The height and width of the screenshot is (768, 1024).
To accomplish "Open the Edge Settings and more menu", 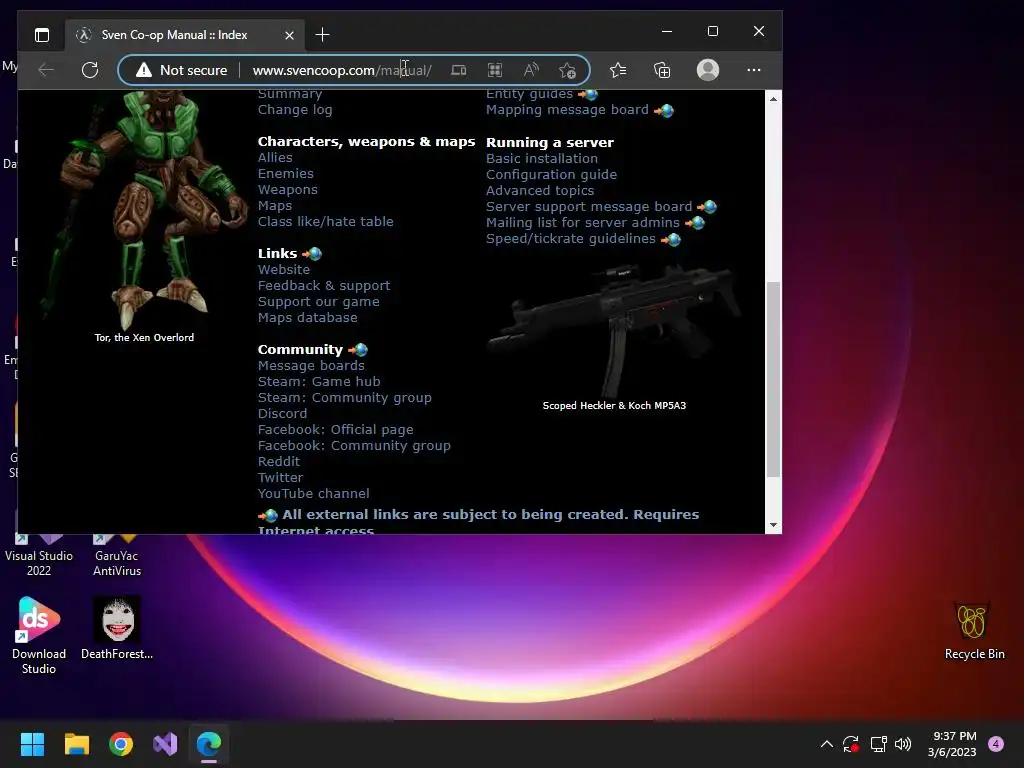I will [754, 70].
